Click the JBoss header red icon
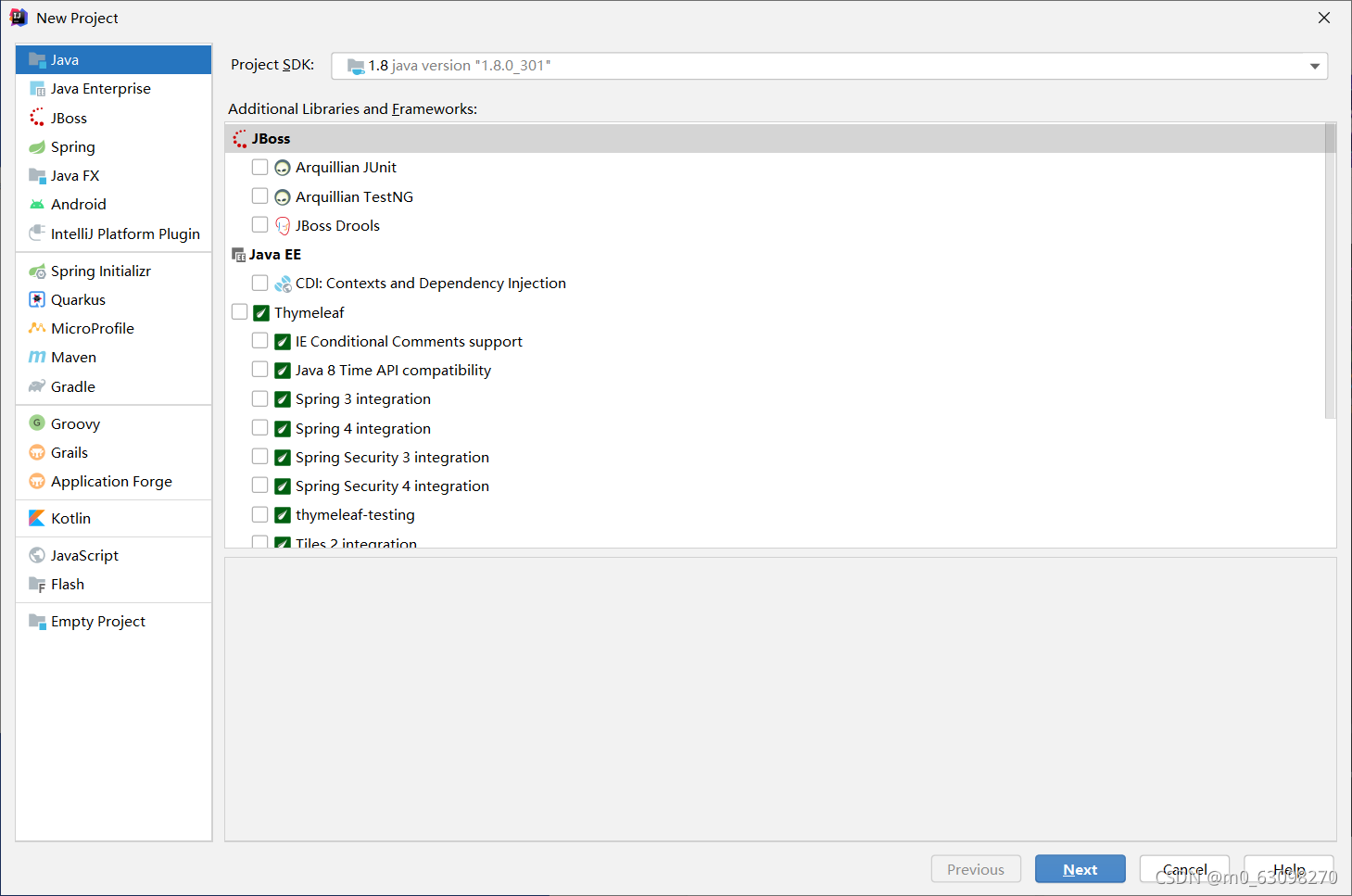This screenshot has width=1352, height=896. (x=240, y=139)
